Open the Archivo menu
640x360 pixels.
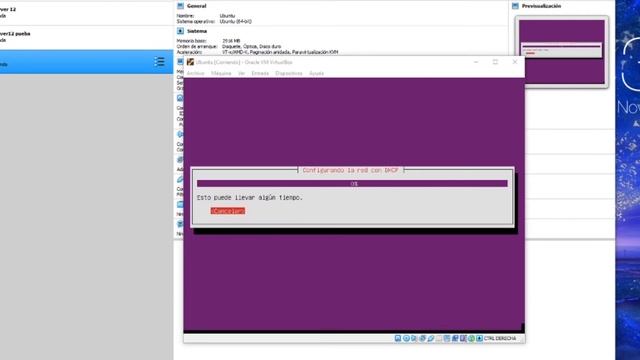[x=195, y=73]
